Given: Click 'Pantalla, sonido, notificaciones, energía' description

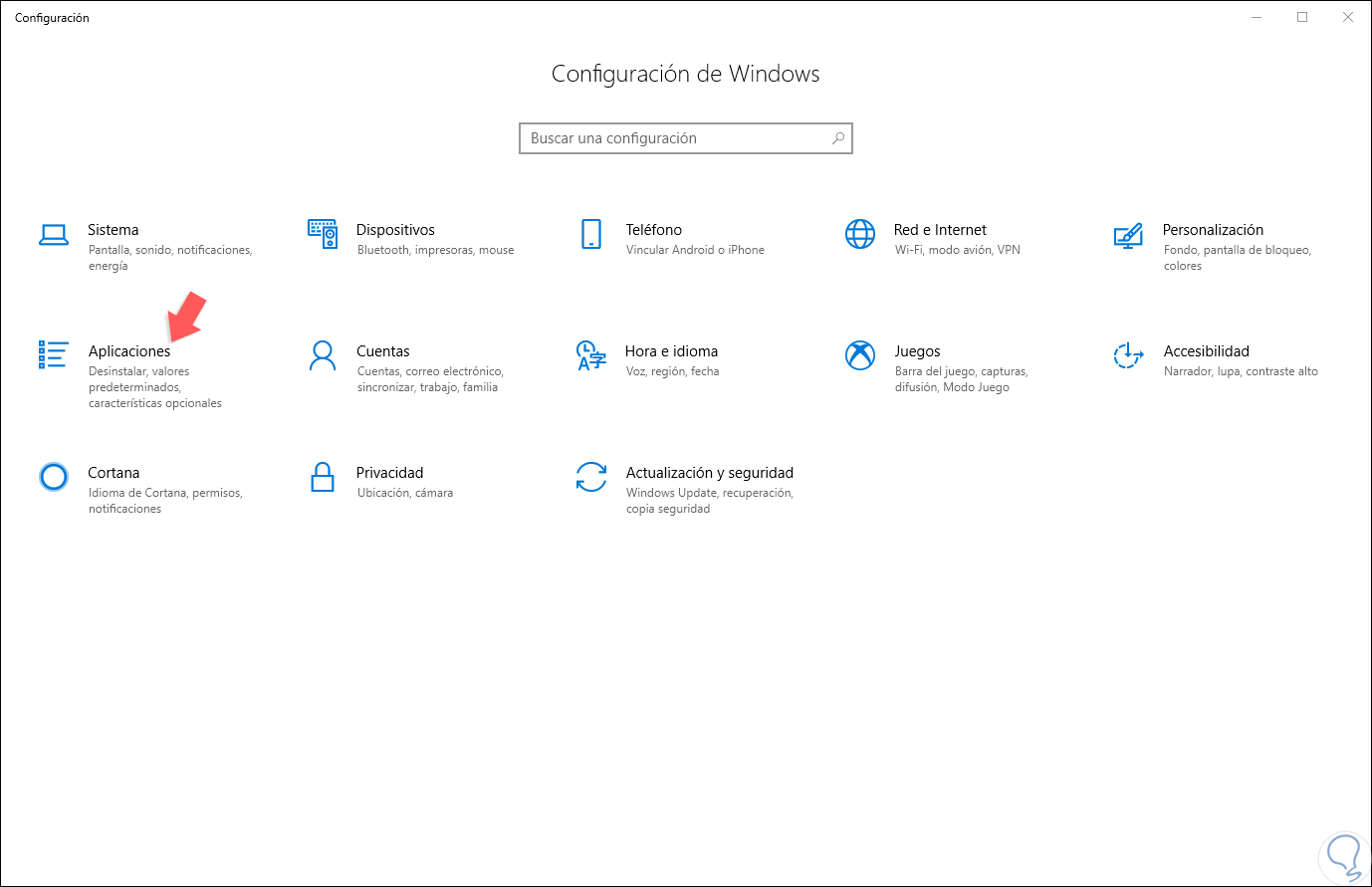Looking at the screenshot, I should [x=170, y=258].
